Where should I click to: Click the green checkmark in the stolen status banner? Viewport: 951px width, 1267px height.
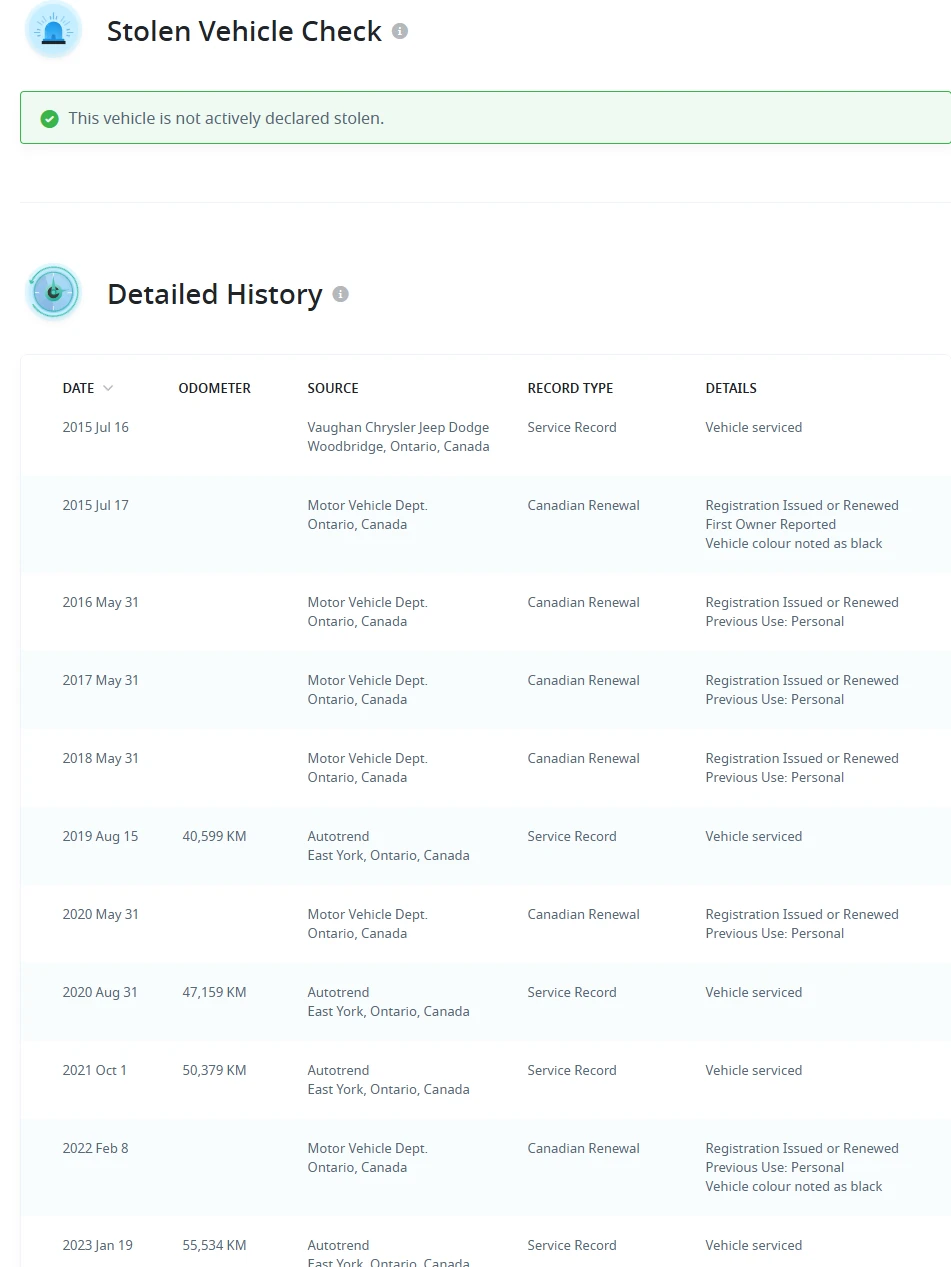click(x=49, y=119)
